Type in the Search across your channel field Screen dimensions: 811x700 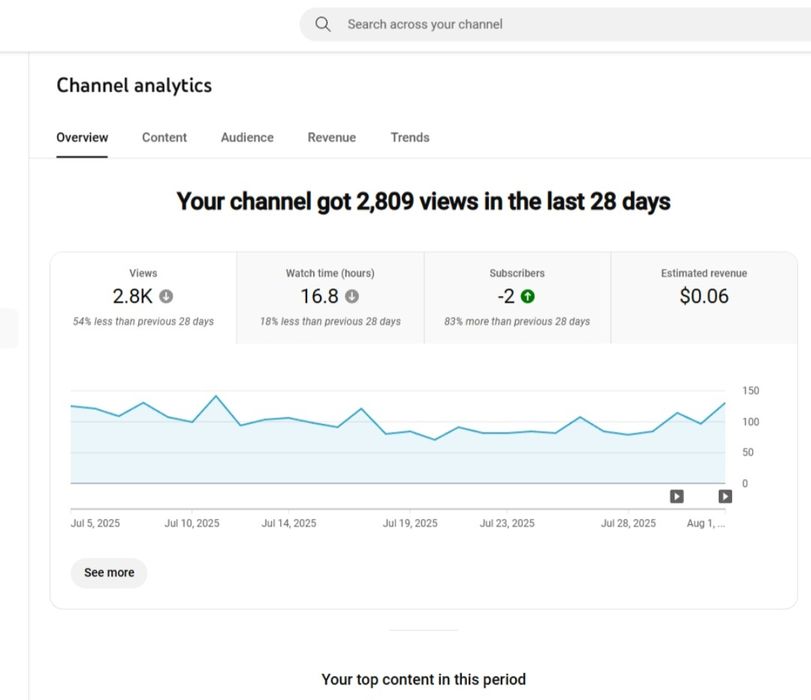[x=560, y=24]
